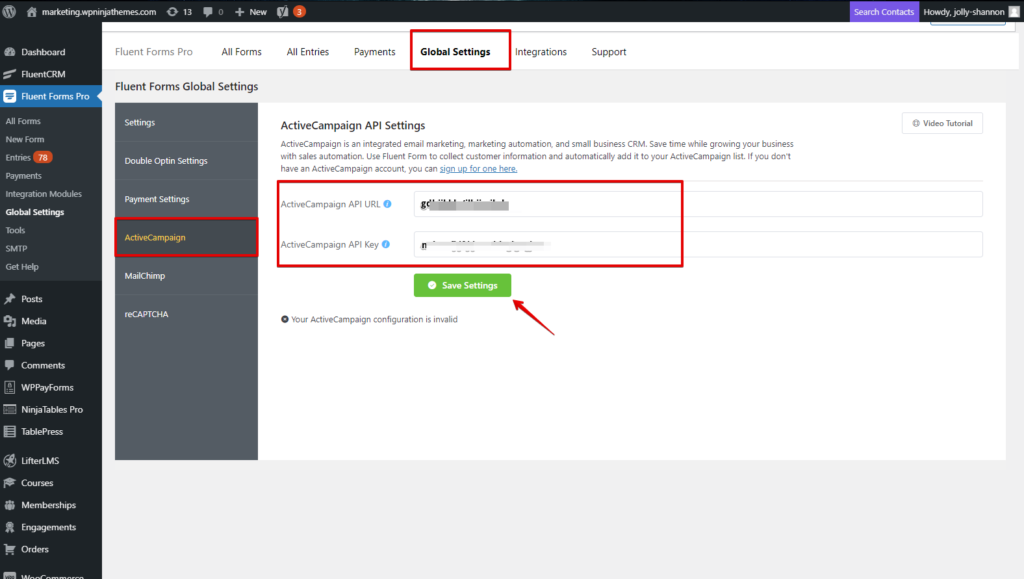Open All Forms in the left submenu
This screenshot has height=579, width=1024.
(x=23, y=121)
